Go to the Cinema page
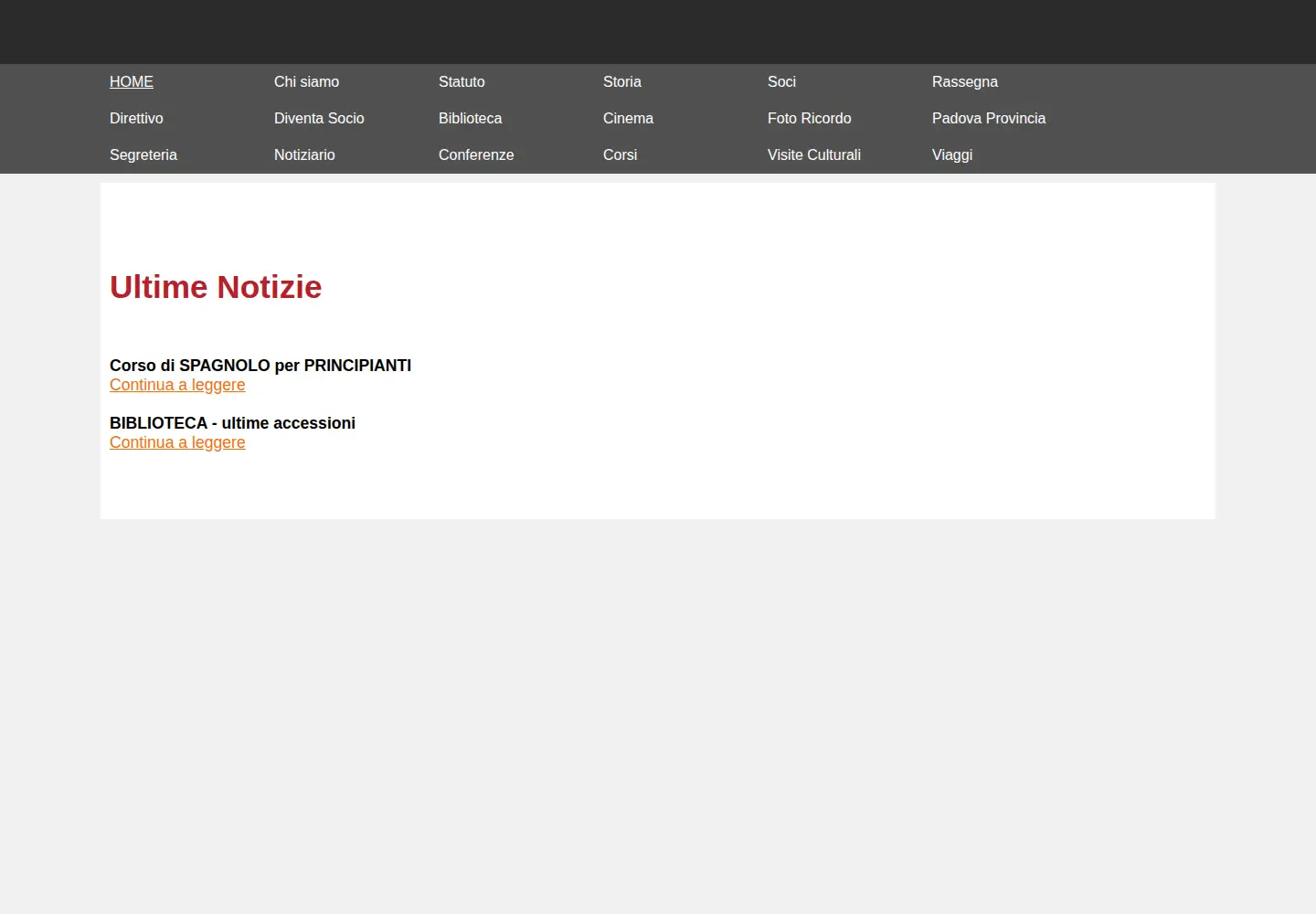The width and height of the screenshot is (1316, 914). 628,118
